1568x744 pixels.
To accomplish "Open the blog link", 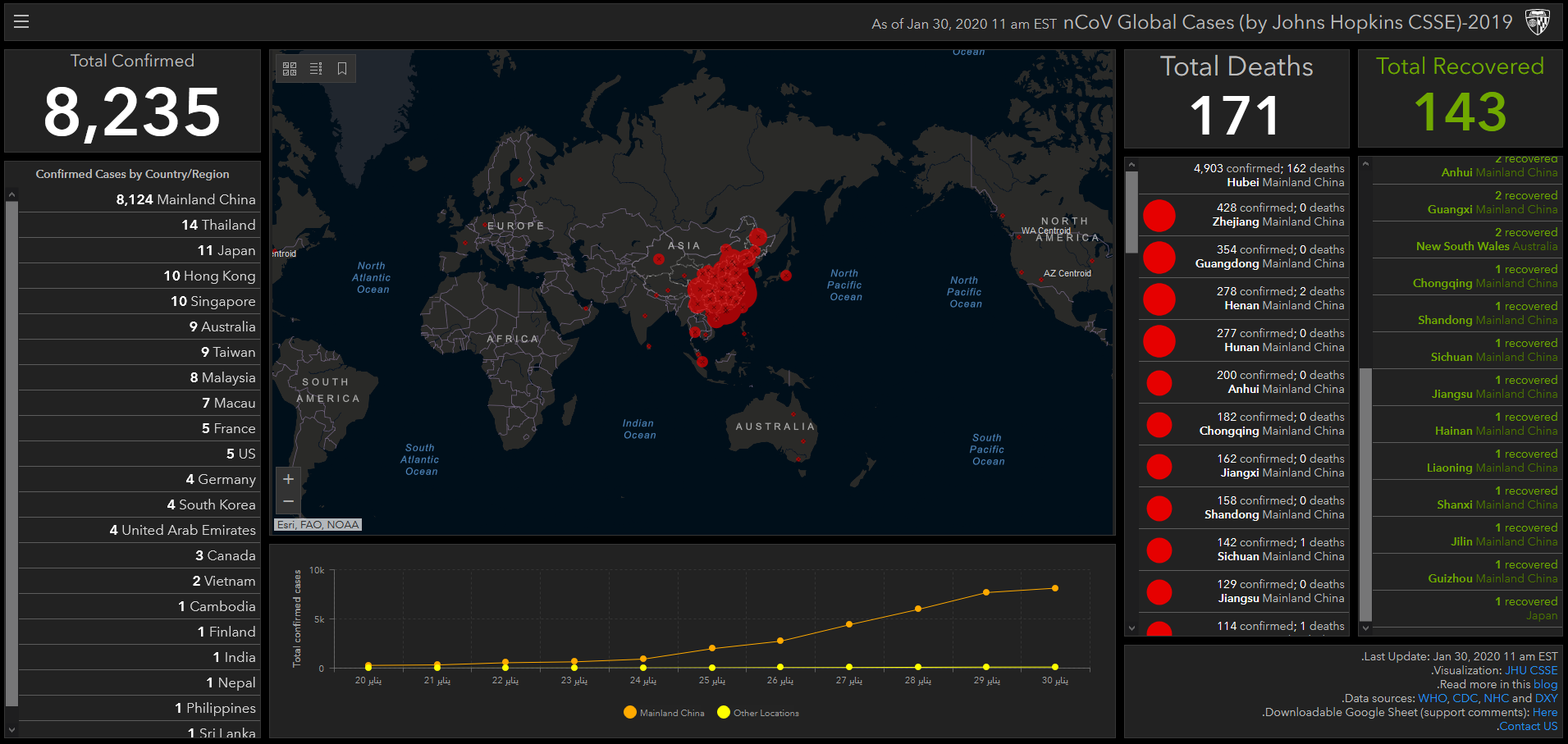I will tap(1546, 684).
